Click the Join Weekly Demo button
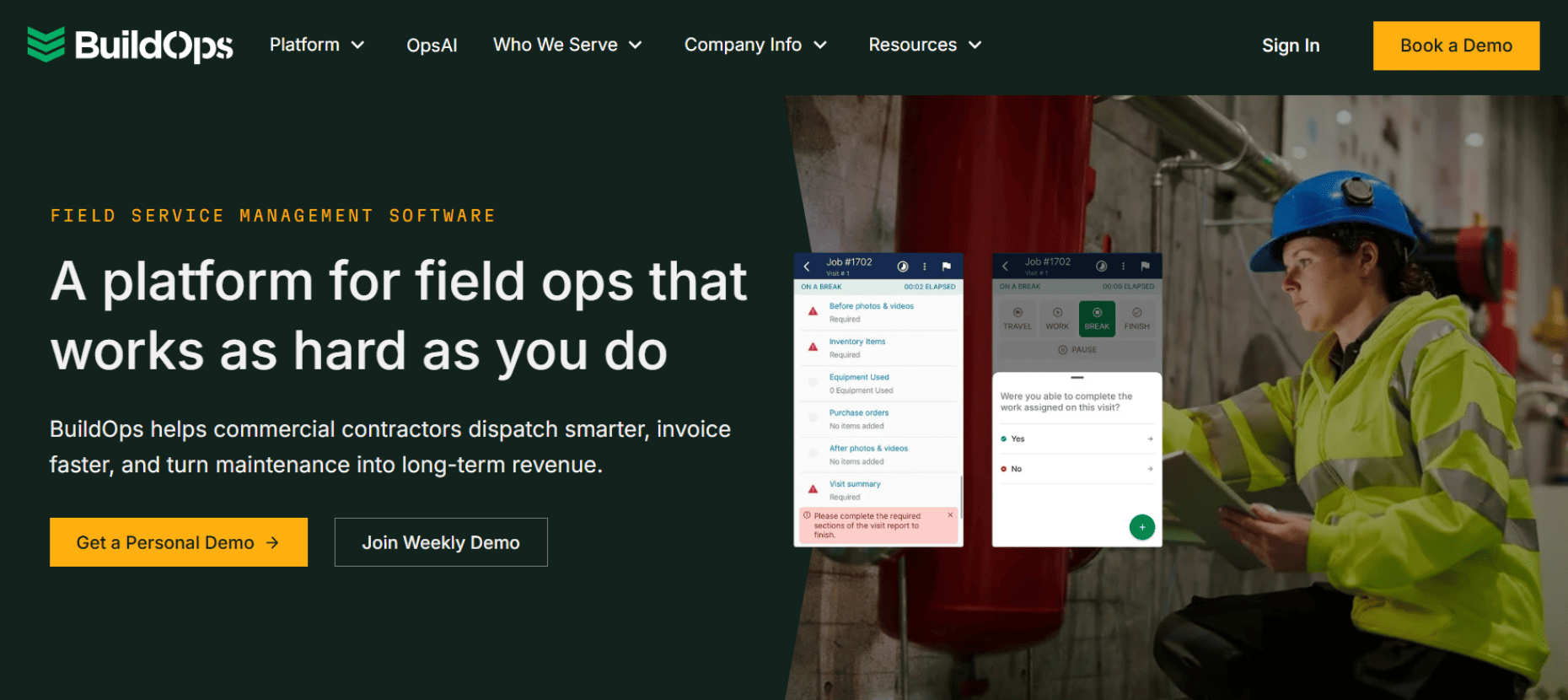Viewport: 1568px width, 700px height. pyautogui.click(x=441, y=542)
